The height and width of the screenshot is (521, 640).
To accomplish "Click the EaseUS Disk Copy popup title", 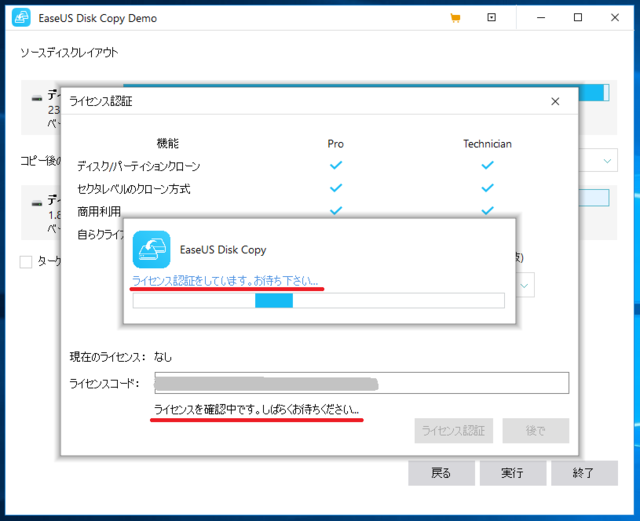I will pyautogui.click(x=223, y=250).
